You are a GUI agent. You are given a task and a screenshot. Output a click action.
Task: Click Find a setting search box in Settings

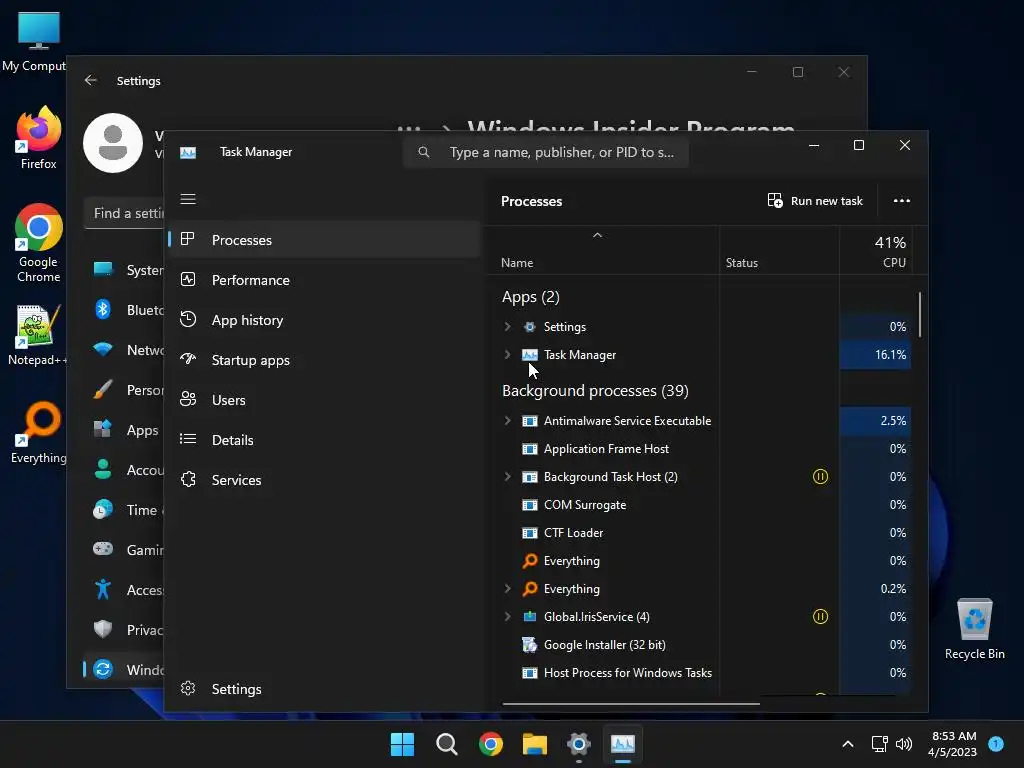pos(124,214)
